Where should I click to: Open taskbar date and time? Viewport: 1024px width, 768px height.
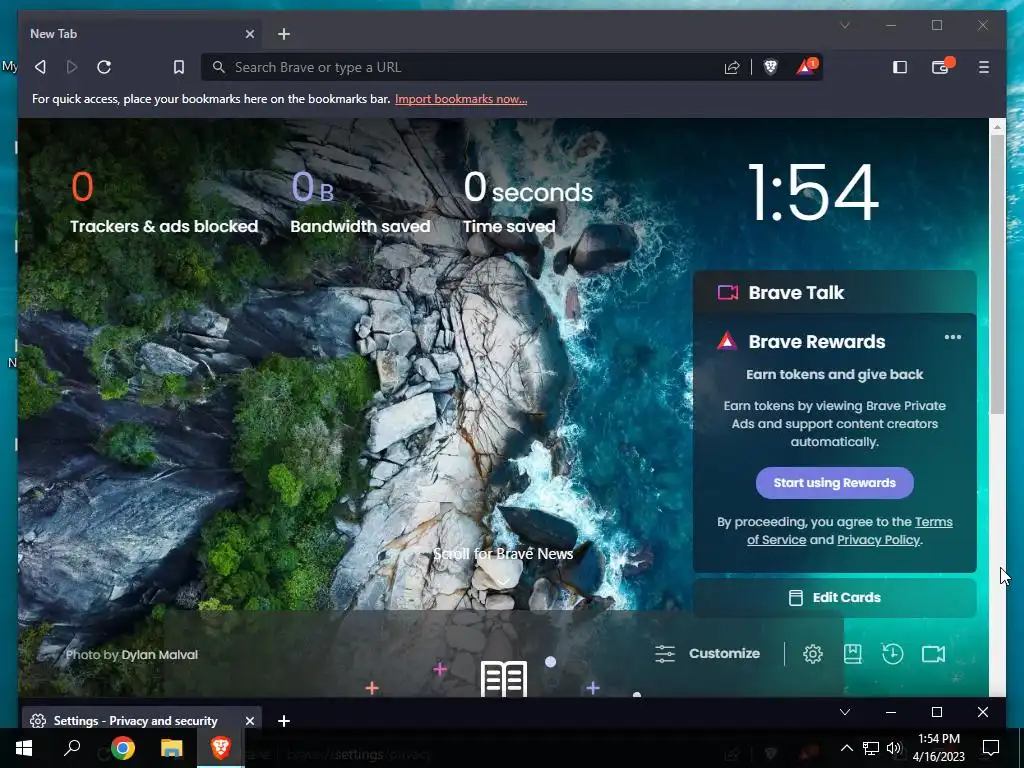tap(938, 748)
